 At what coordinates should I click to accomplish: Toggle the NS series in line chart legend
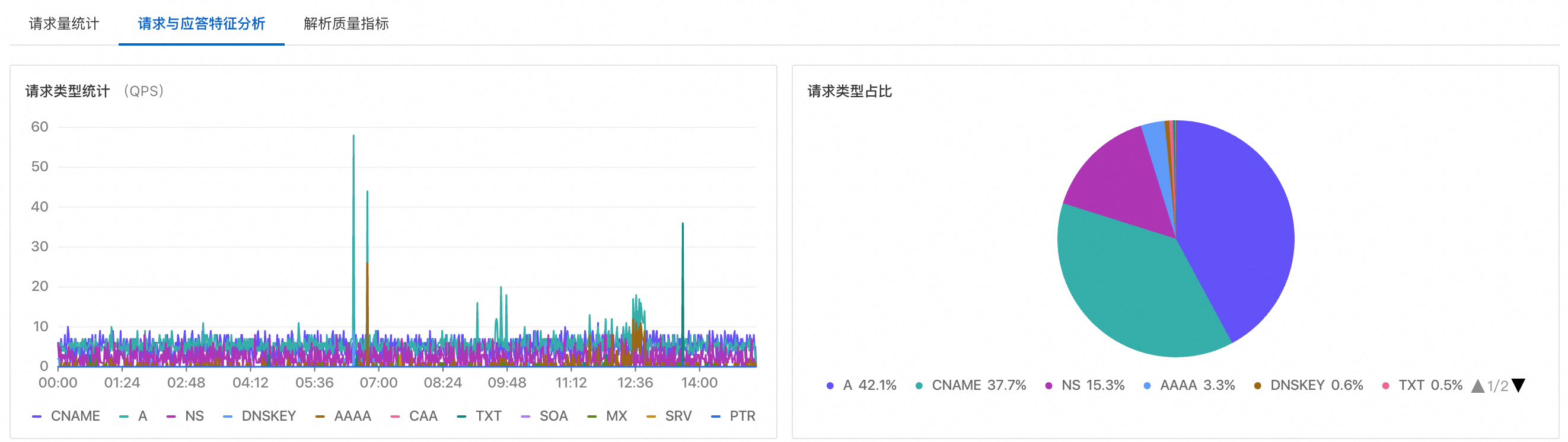(x=185, y=417)
